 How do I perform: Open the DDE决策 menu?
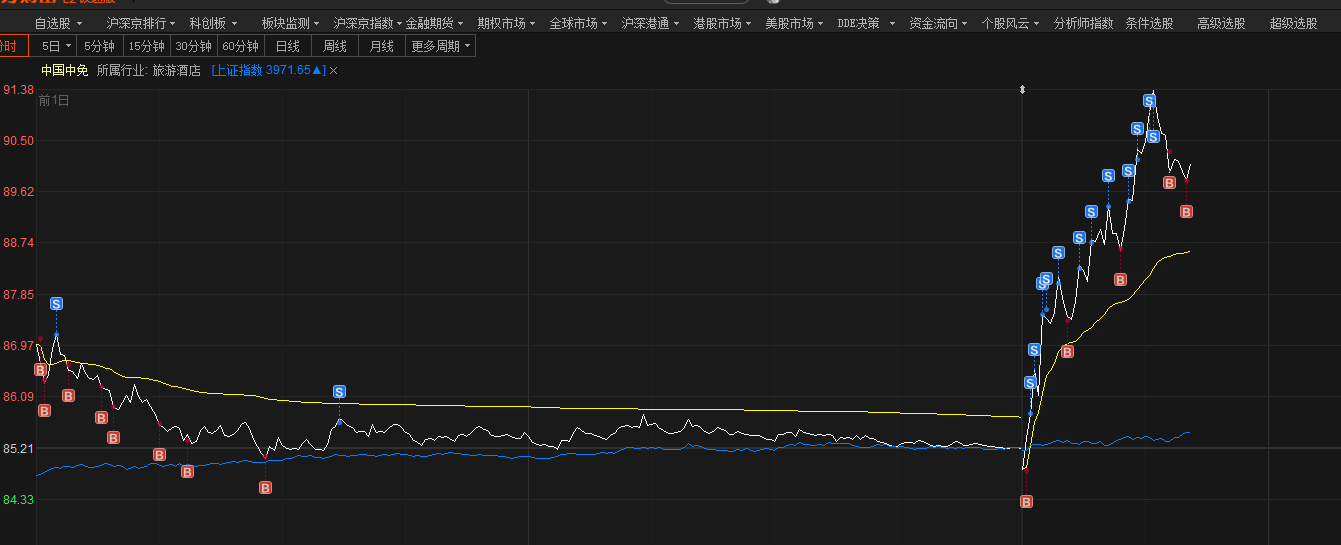(866, 23)
